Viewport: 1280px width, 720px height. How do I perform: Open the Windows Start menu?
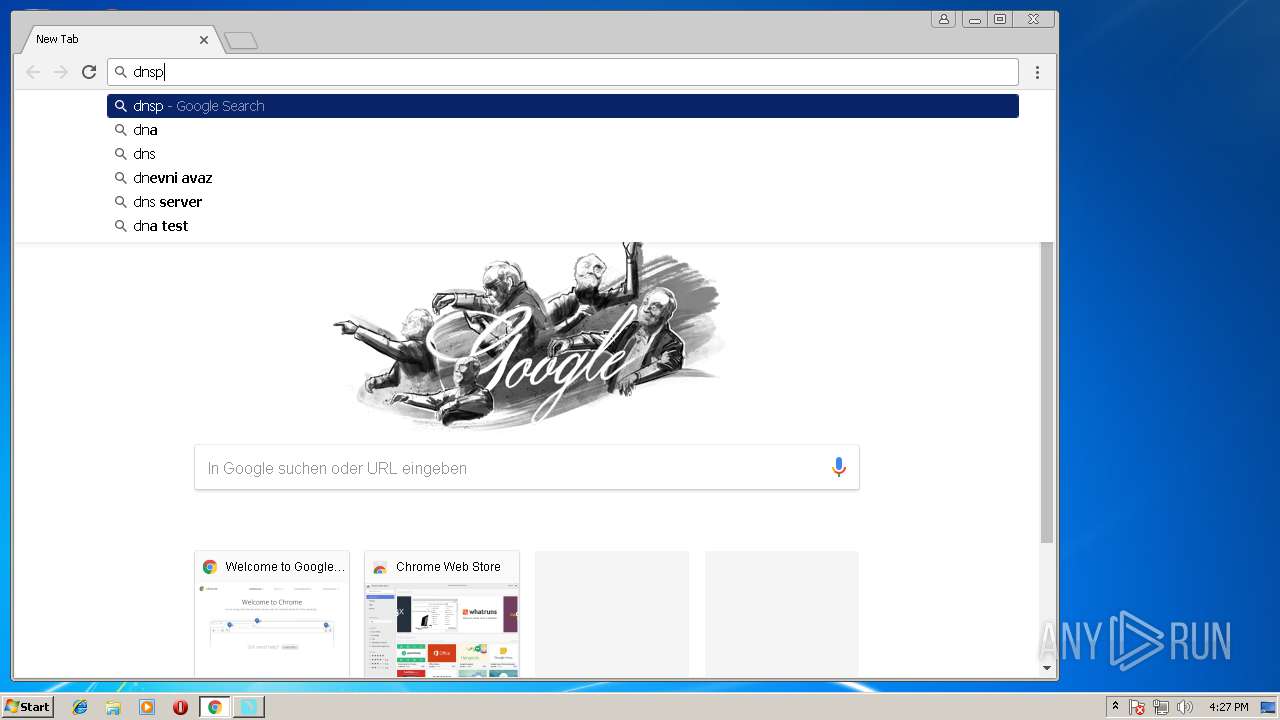pos(27,707)
